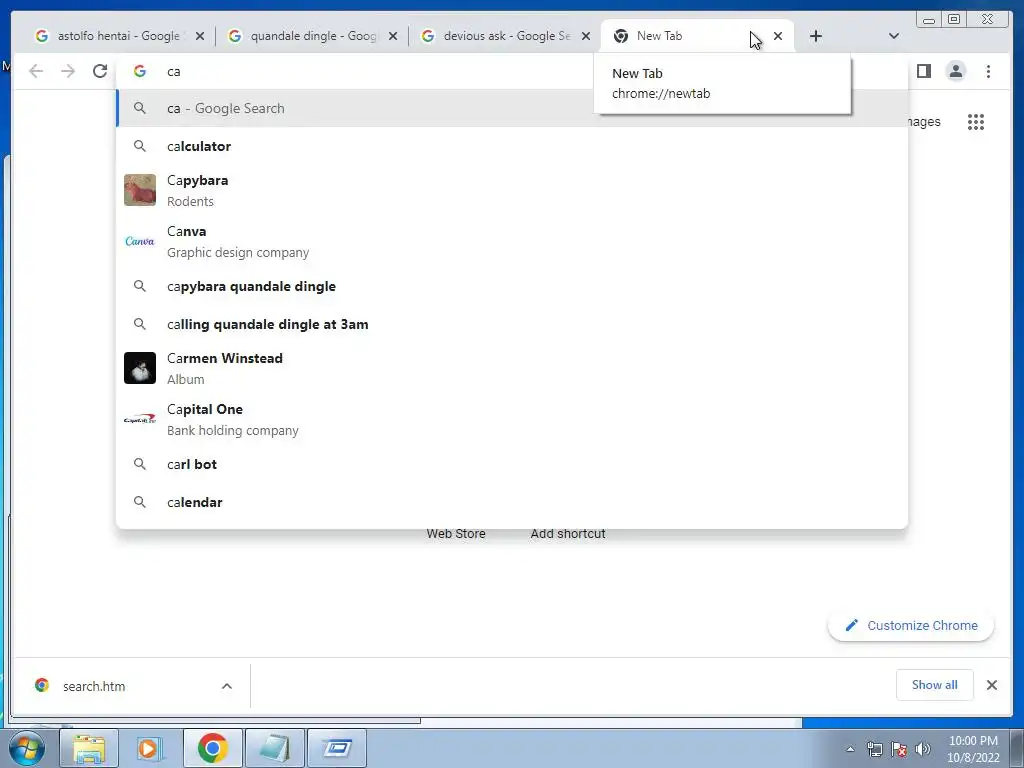Click the search icon beside 'calculator'

pyautogui.click(x=140, y=146)
